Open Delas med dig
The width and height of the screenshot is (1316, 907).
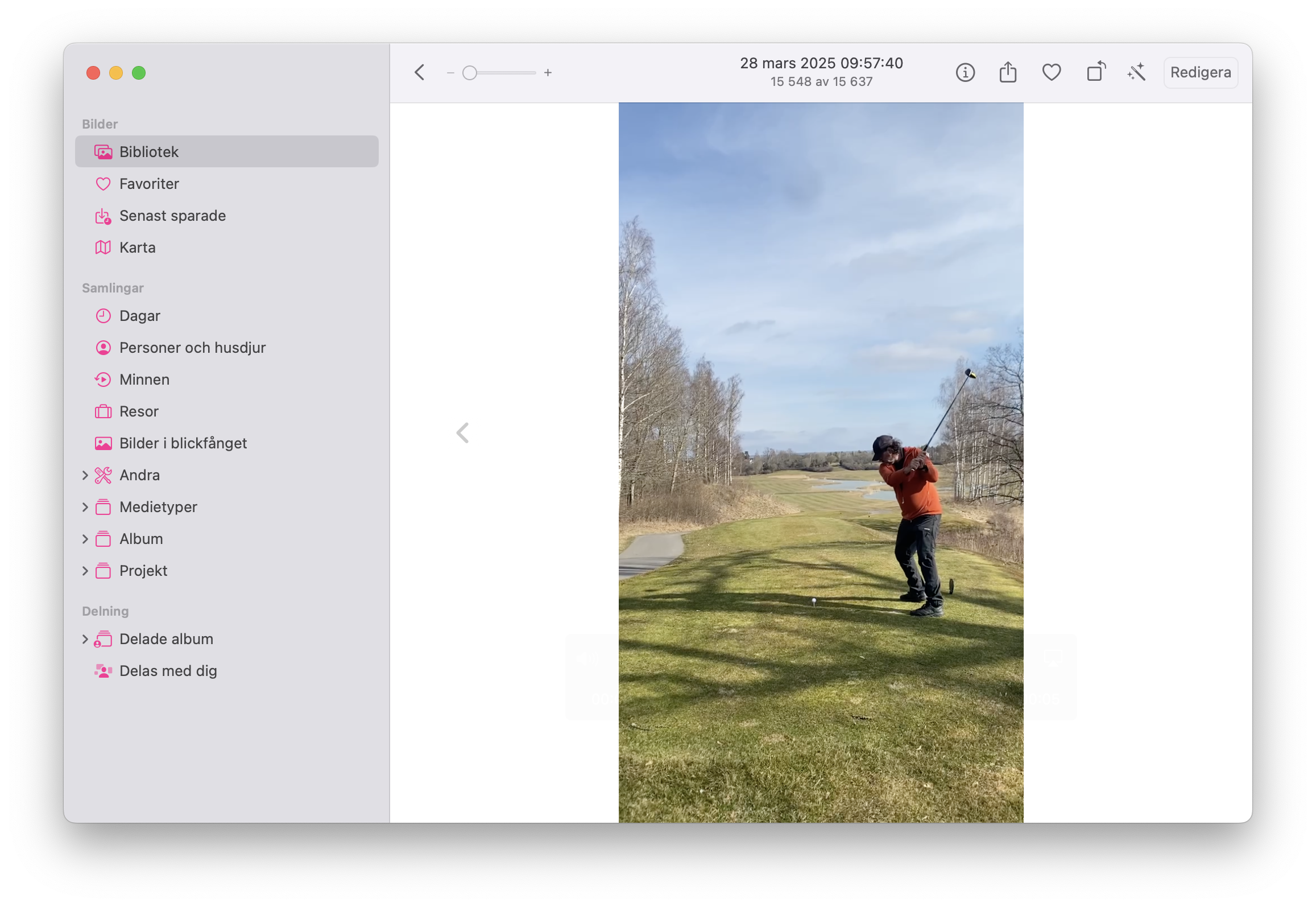coord(227,671)
